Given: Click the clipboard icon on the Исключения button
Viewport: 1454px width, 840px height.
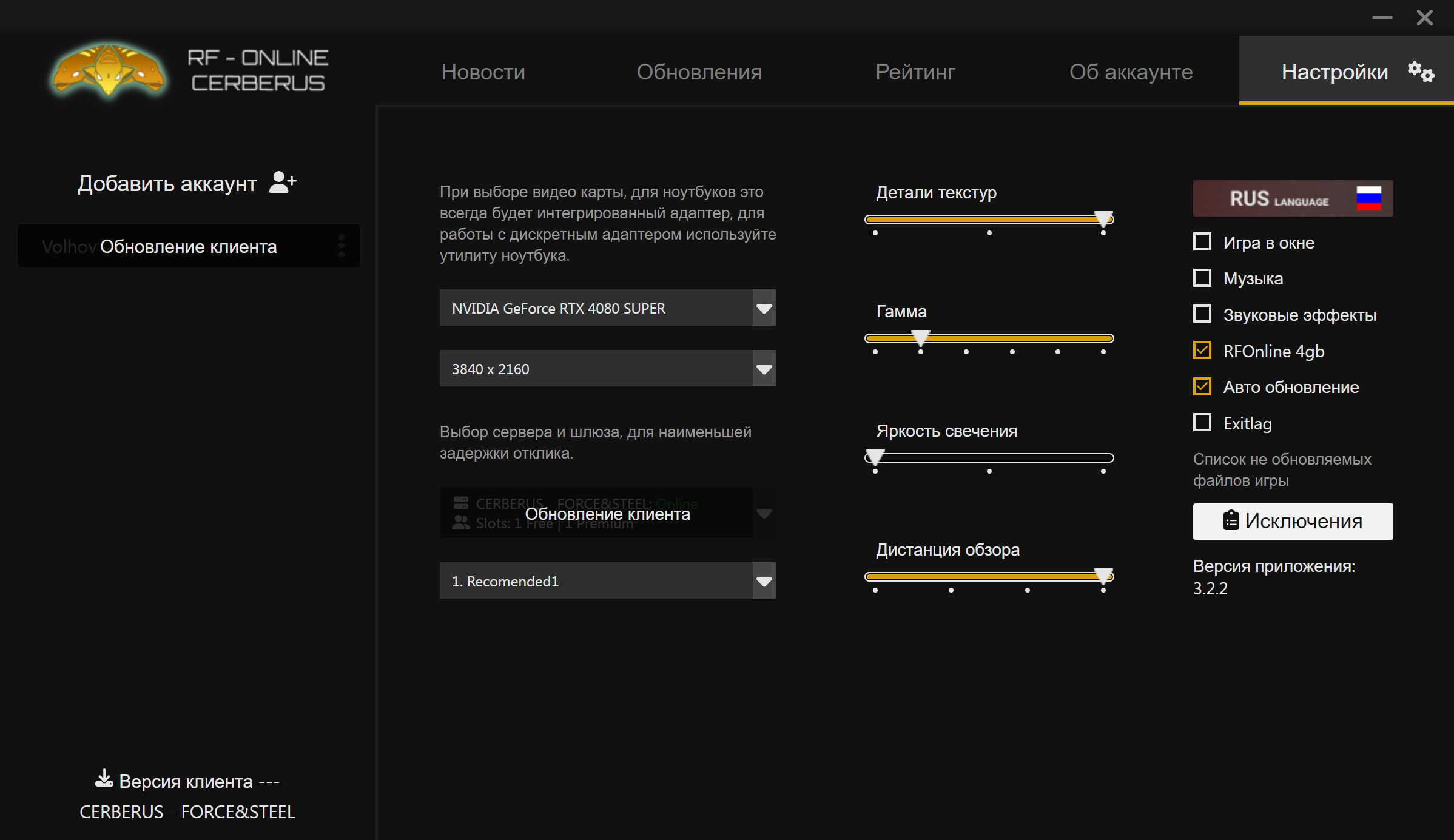Looking at the screenshot, I should (1231, 521).
